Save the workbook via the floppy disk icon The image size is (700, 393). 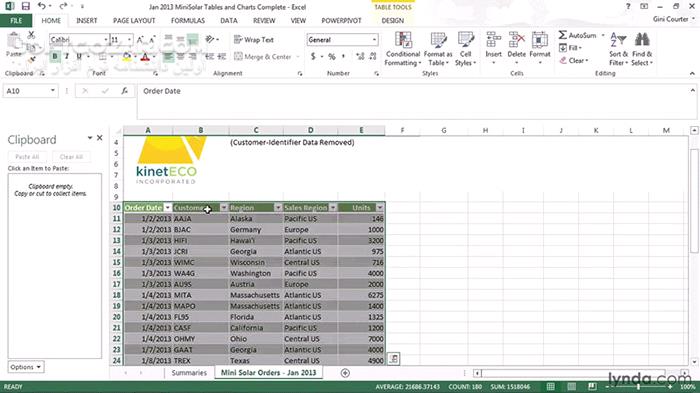tap(25, 6)
